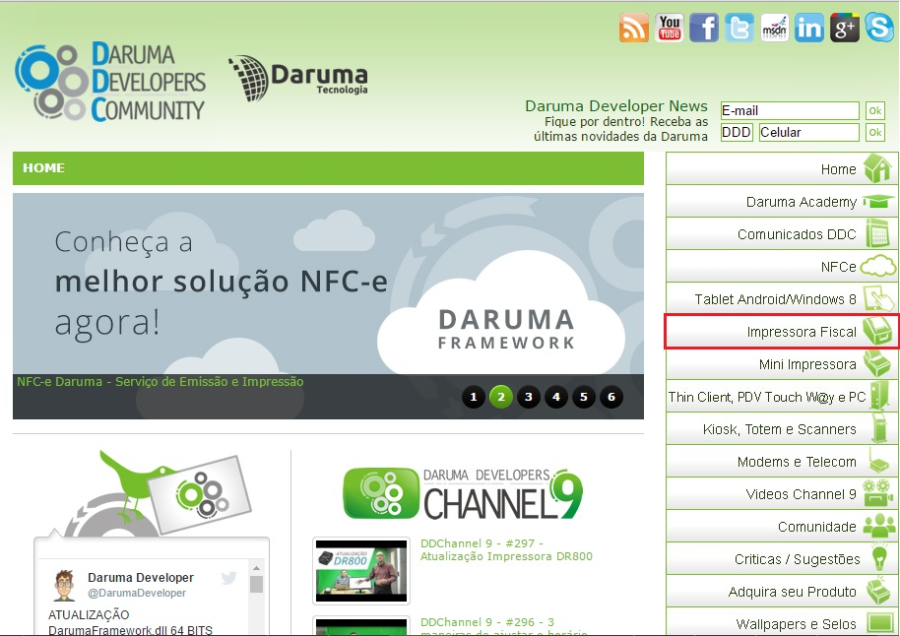Open Thin Client, PDV Touch W@y e PC
The image size is (900, 636).
coord(782,397)
